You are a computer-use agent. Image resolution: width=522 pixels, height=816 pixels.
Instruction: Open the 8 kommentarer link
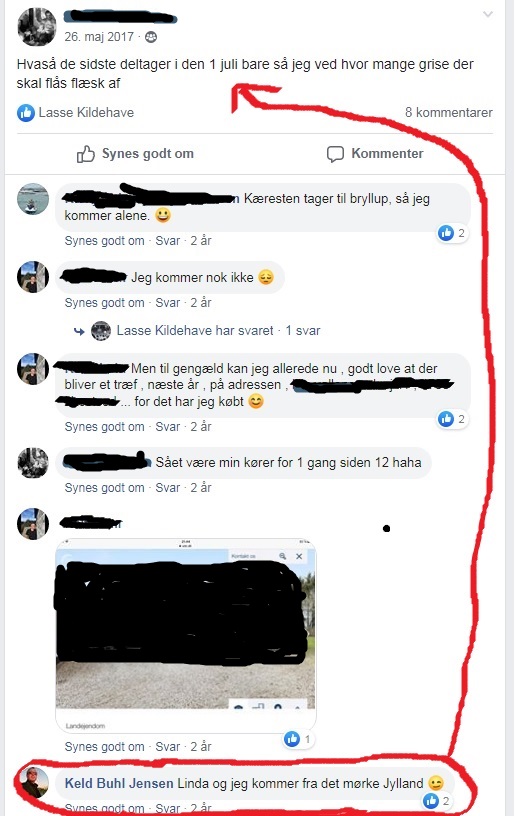click(449, 112)
